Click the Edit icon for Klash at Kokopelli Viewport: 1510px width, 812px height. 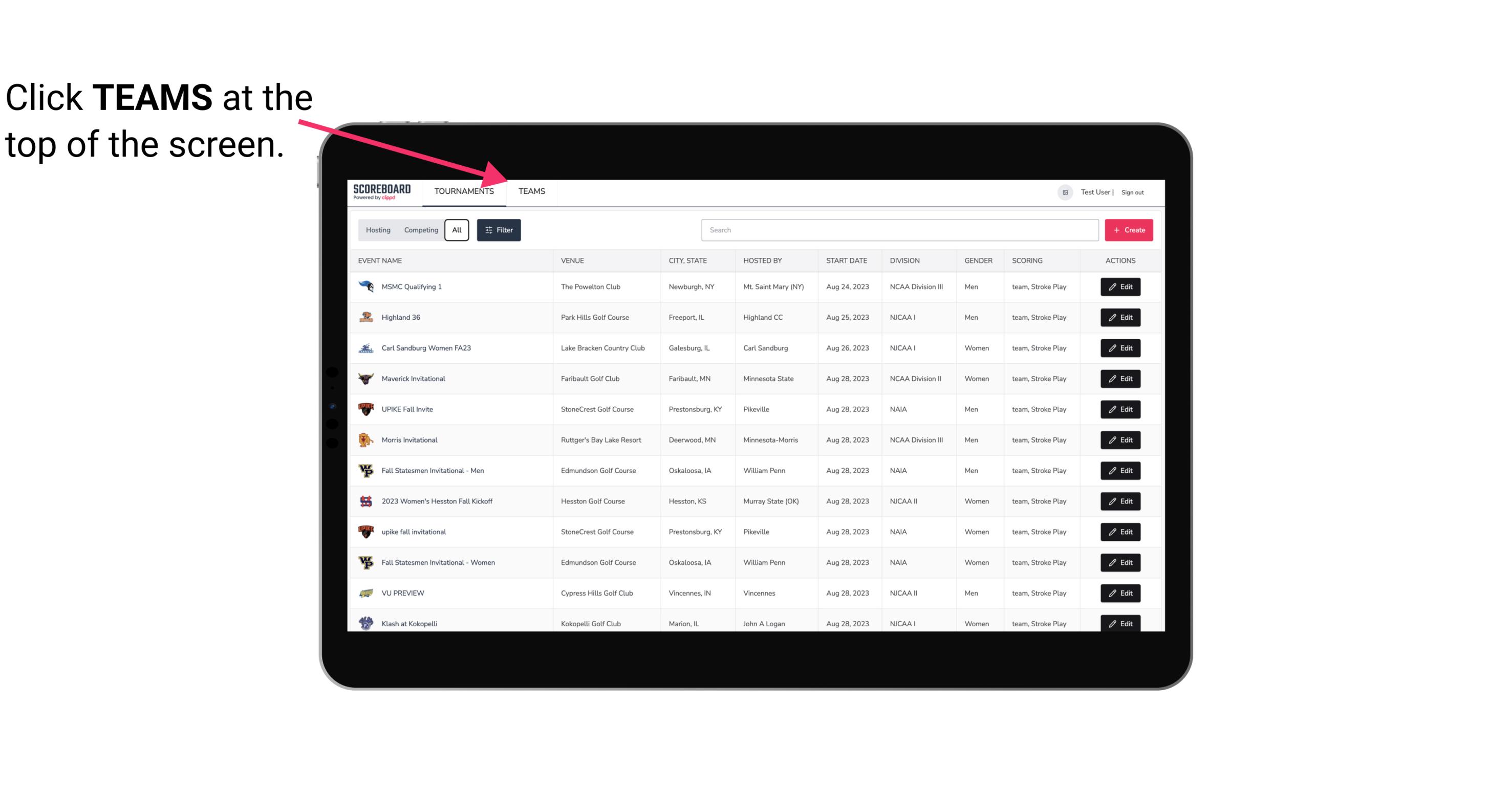pyautogui.click(x=1121, y=623)
